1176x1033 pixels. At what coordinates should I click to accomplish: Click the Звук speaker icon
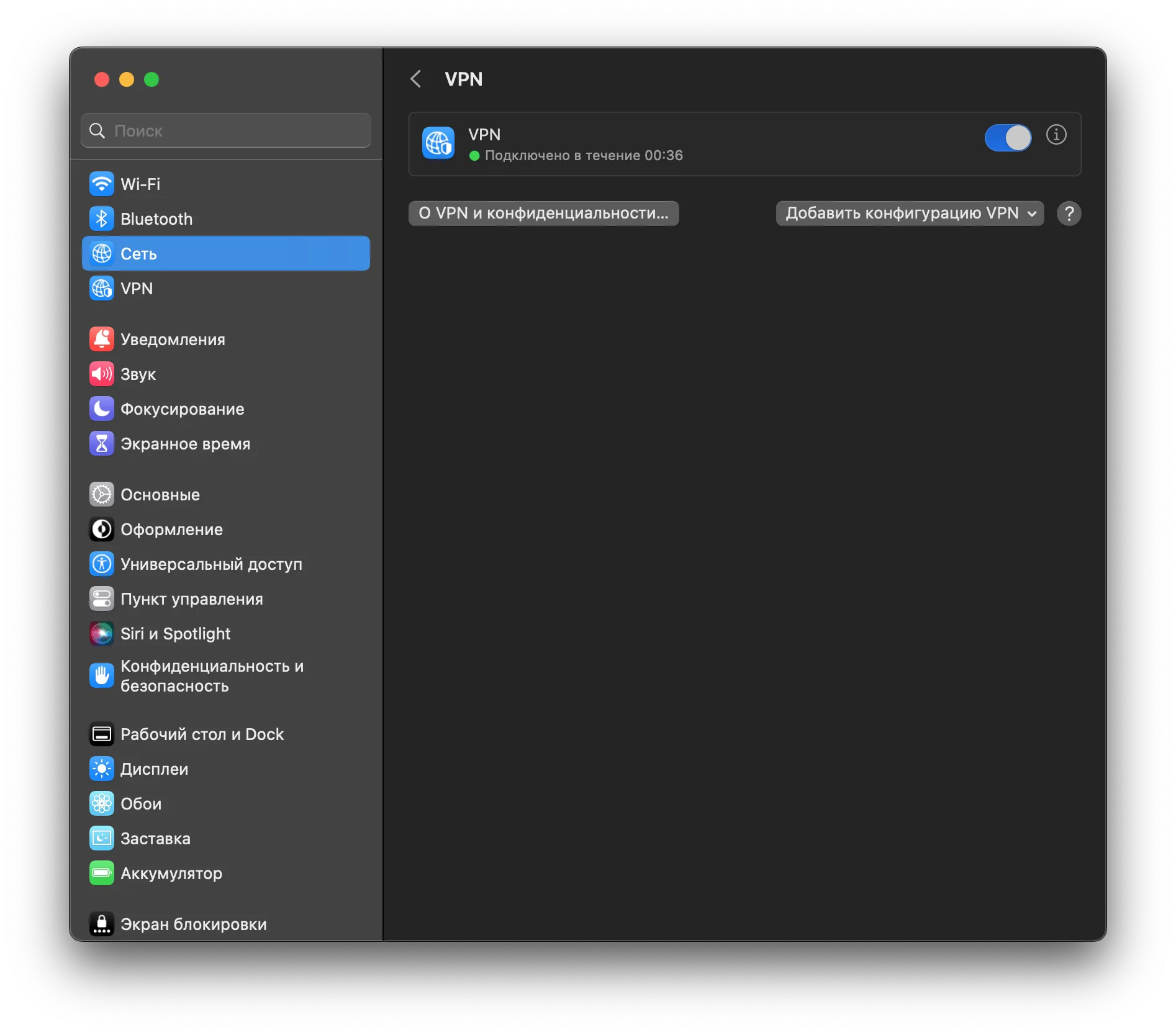tap(102, 374)
